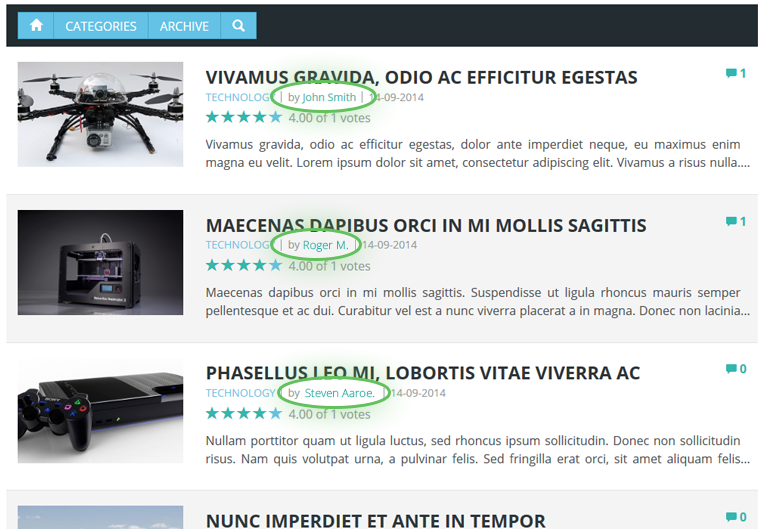Click first star on Maecenas Dapibus rating

tap(212, 265)
